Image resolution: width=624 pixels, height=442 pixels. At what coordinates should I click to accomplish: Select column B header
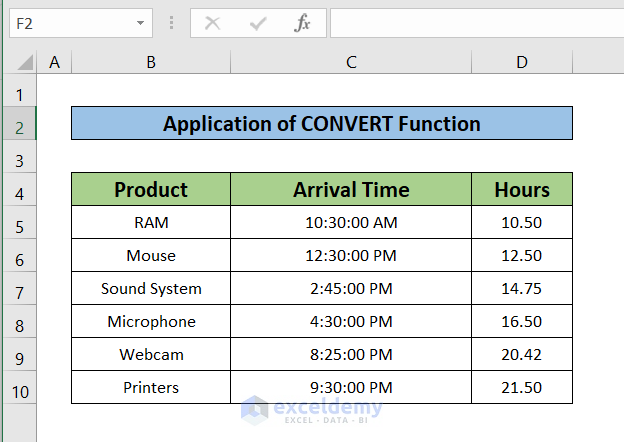point(151,62)
